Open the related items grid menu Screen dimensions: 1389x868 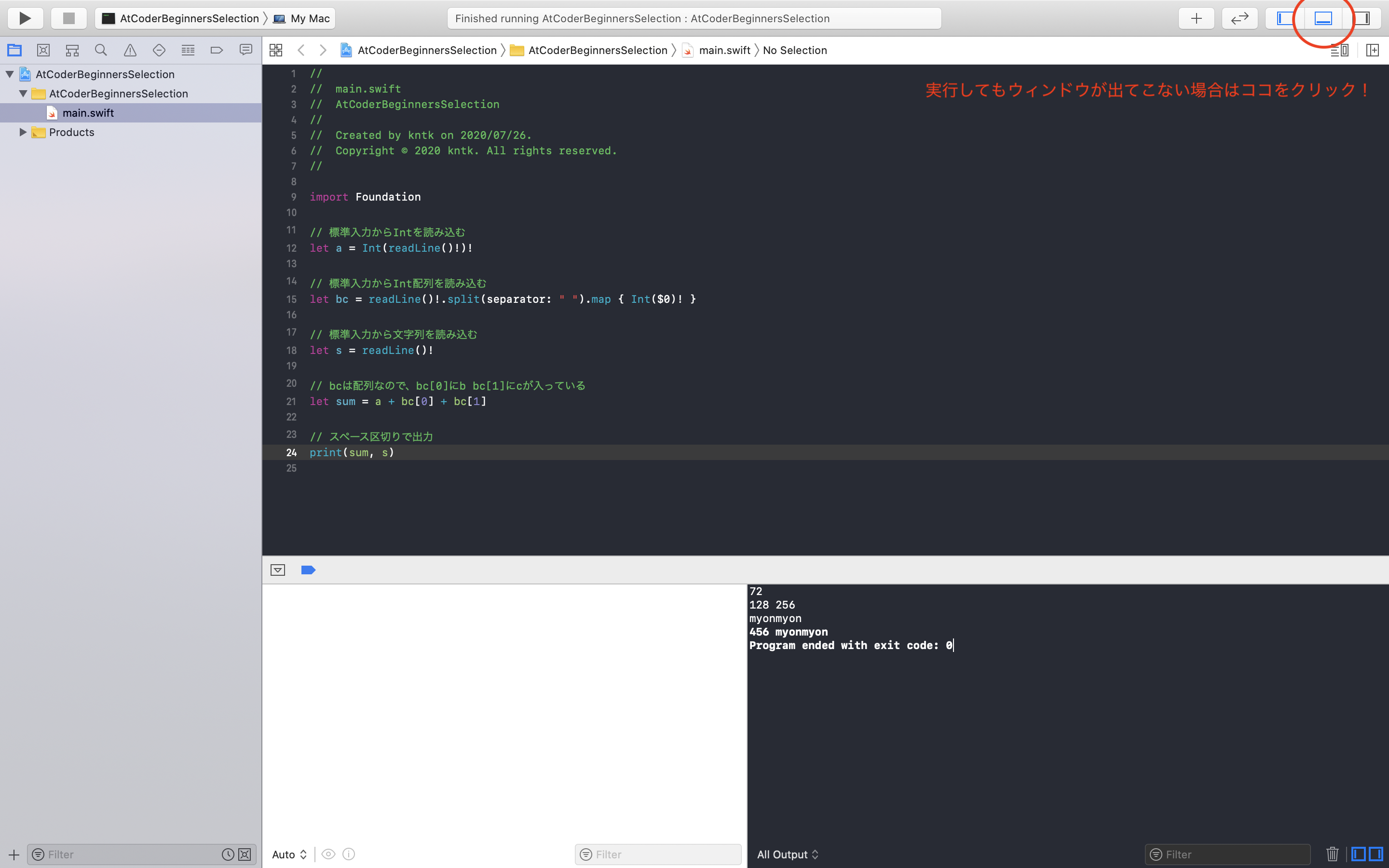[276, 51]
